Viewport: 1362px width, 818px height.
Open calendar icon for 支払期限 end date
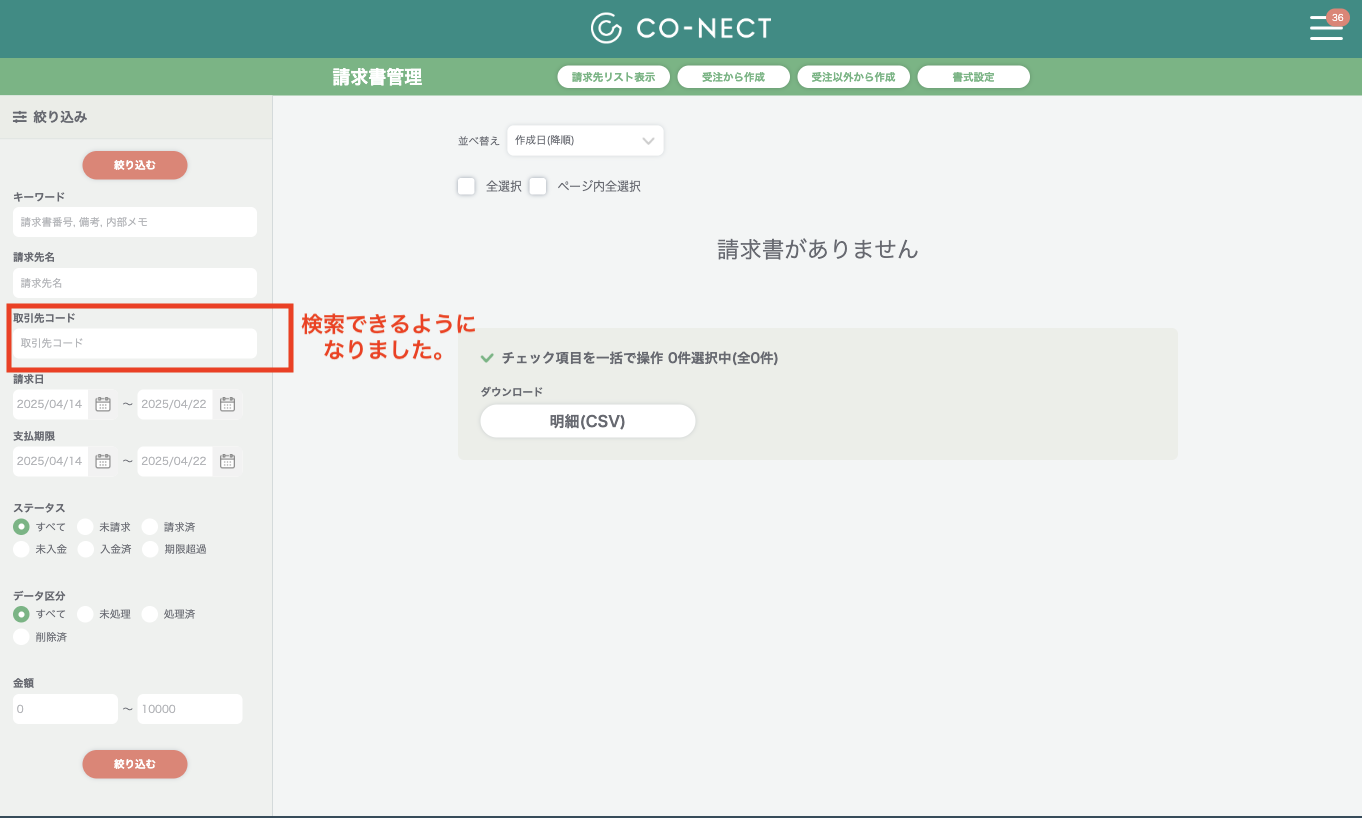click(x=227, y=461)
